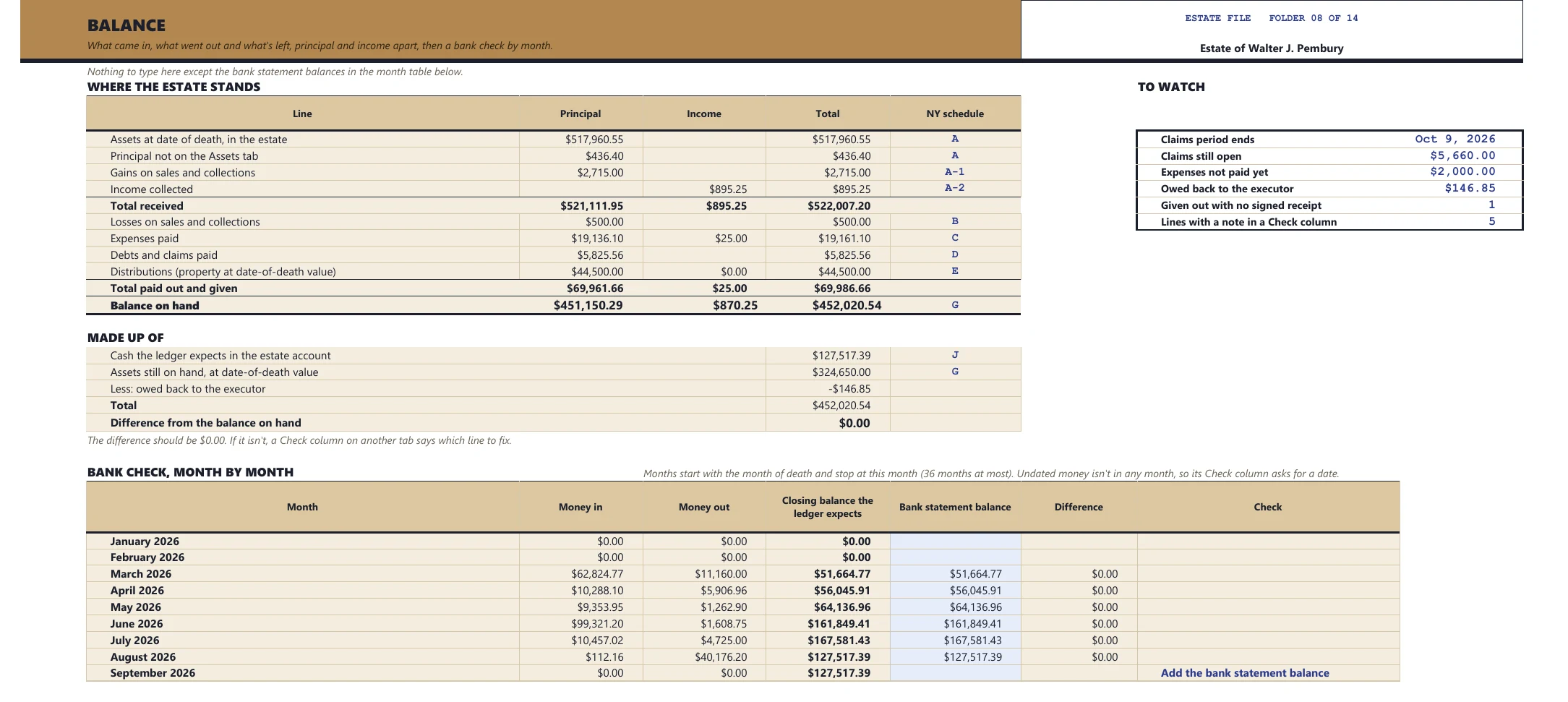Select Claims still open value $5,660.00
1568x702 pixels.
pos(1462,155)
